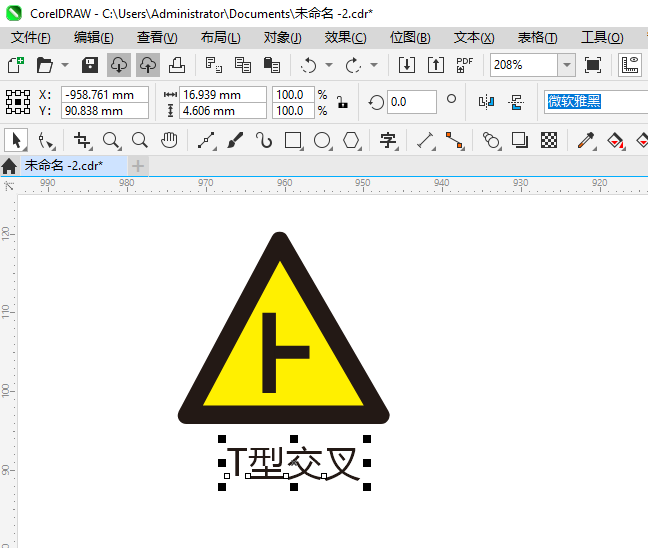The height and width of the screenshot is (548, 648).
Task: Select the Transparency checkerboard tool
Action: (x=549, y=141)
